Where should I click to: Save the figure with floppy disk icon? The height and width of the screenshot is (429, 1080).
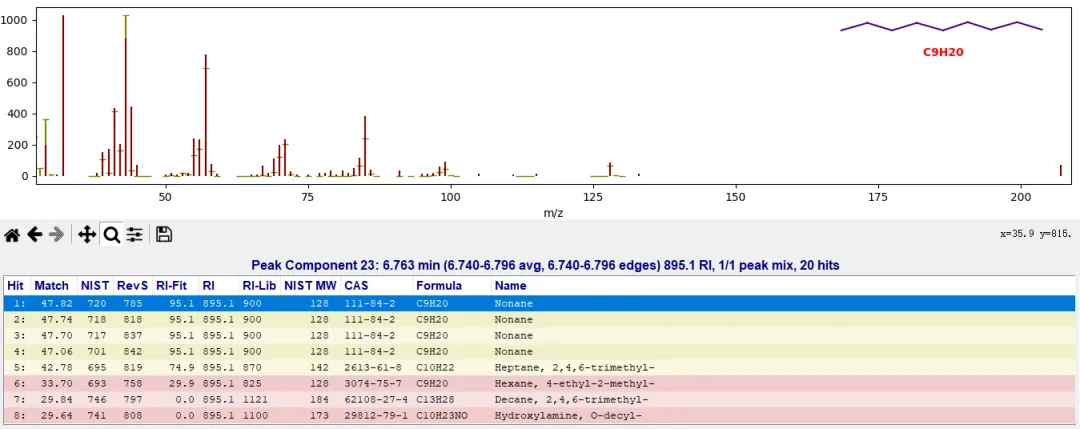tap(164, 234)
